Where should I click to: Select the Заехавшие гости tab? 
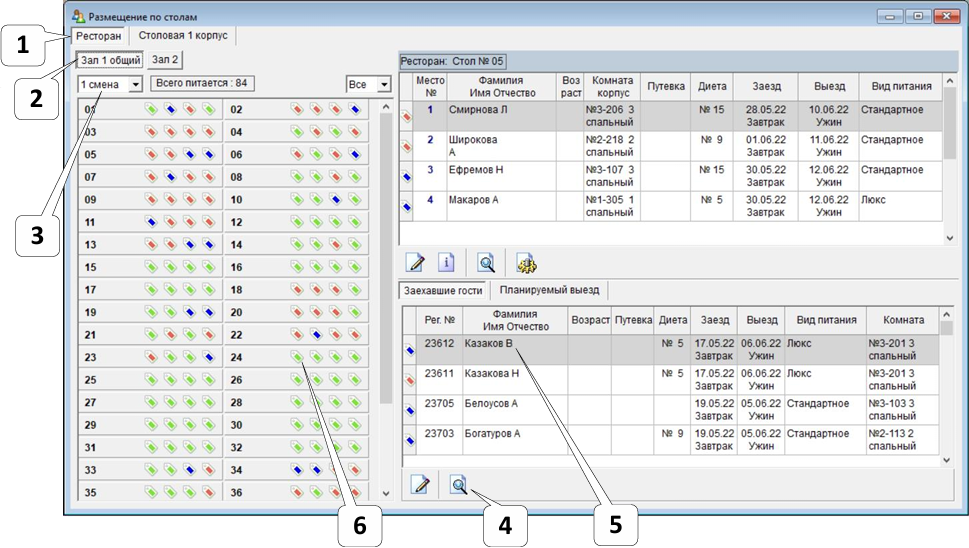pos(443,290)
